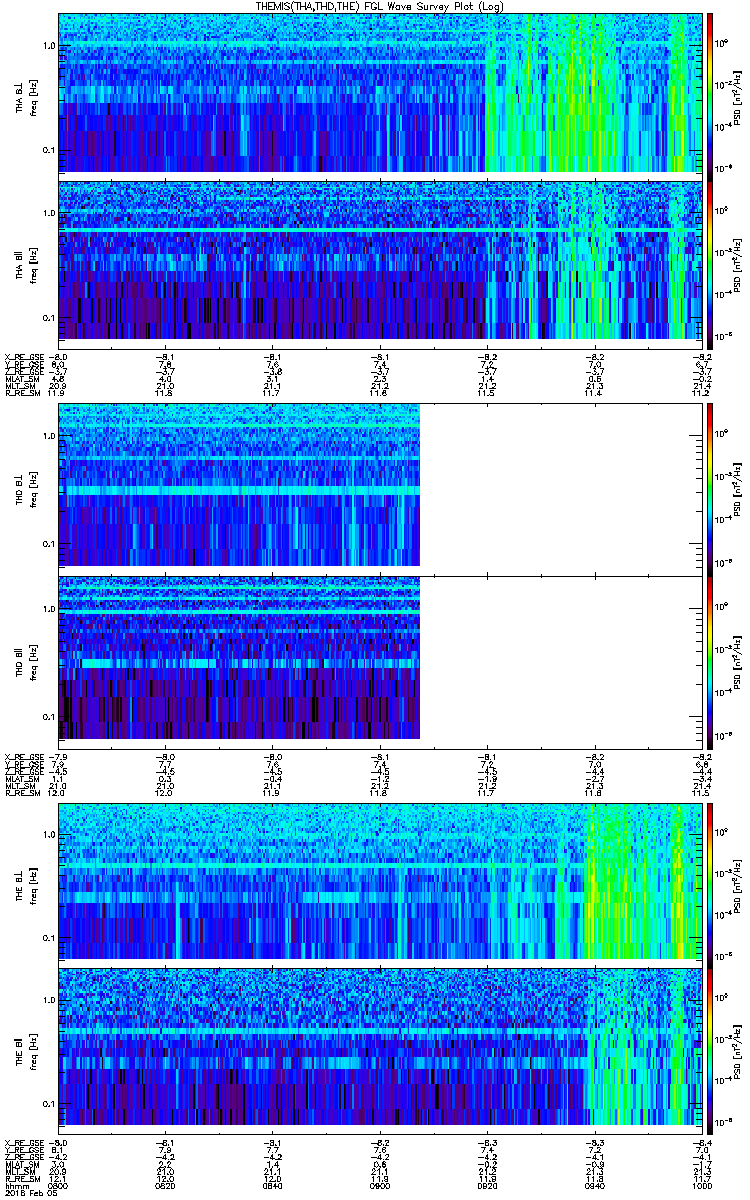Click the '0.1' frequency tick of THD B∥ panel
This screenshot has width=750, height=1200.
pyautogui.click(x=49, y=717)
